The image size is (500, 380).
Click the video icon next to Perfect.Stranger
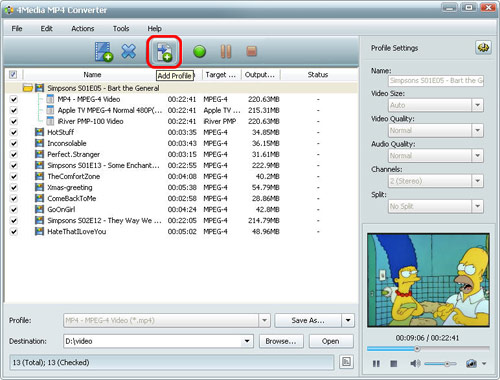pos(39,154)
